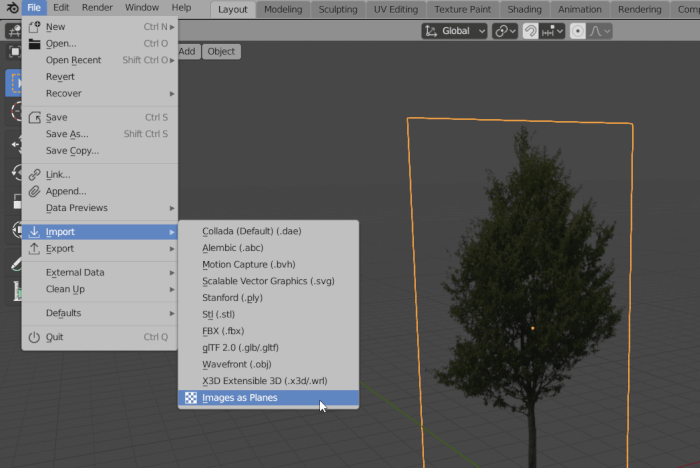This screenshot has width=700, height=468.
Task: Switch to the Sculpting workspace tab
Action: pyautogui.click(x=338, y=9)
